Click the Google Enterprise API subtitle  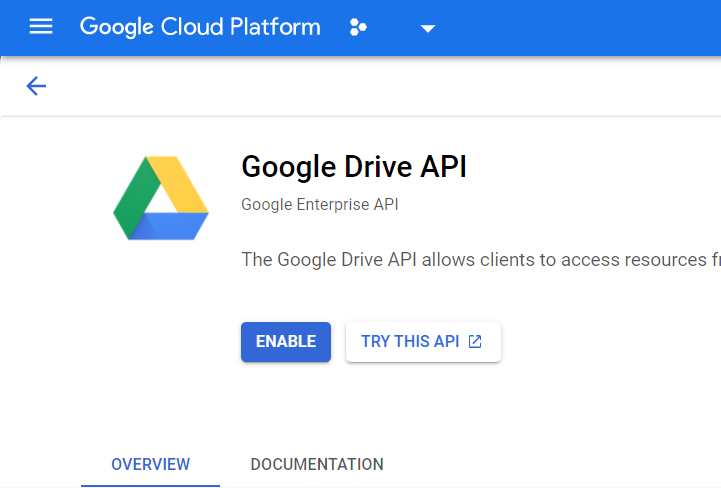click(x=320, y=204)
